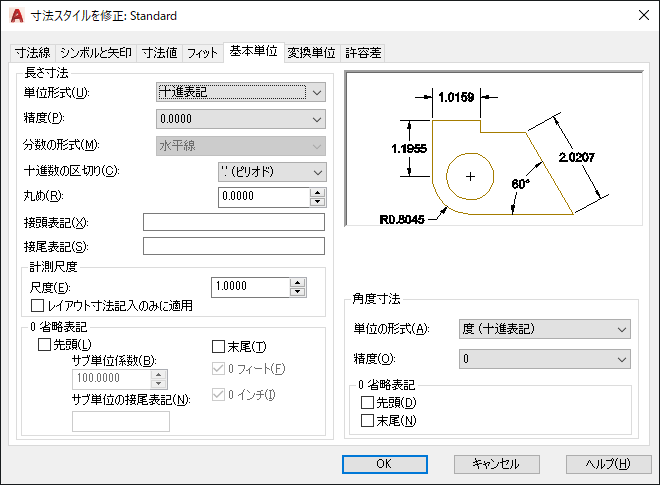Viewport: 660px width, 485px height.
Task: Click the 接尾表記 text field
Action: click(x=234, y=246)
